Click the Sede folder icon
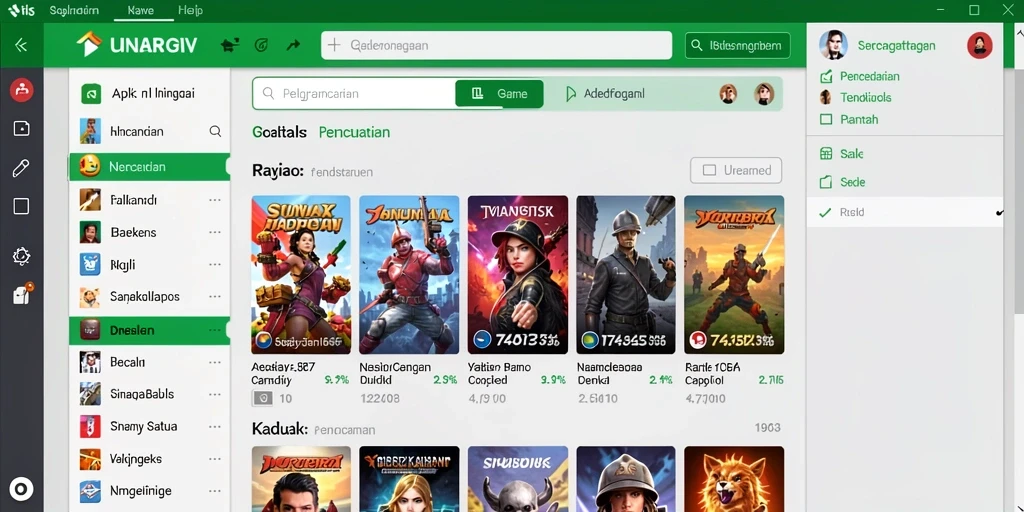Screen dimensions: 1024x512 click(826, 182)
